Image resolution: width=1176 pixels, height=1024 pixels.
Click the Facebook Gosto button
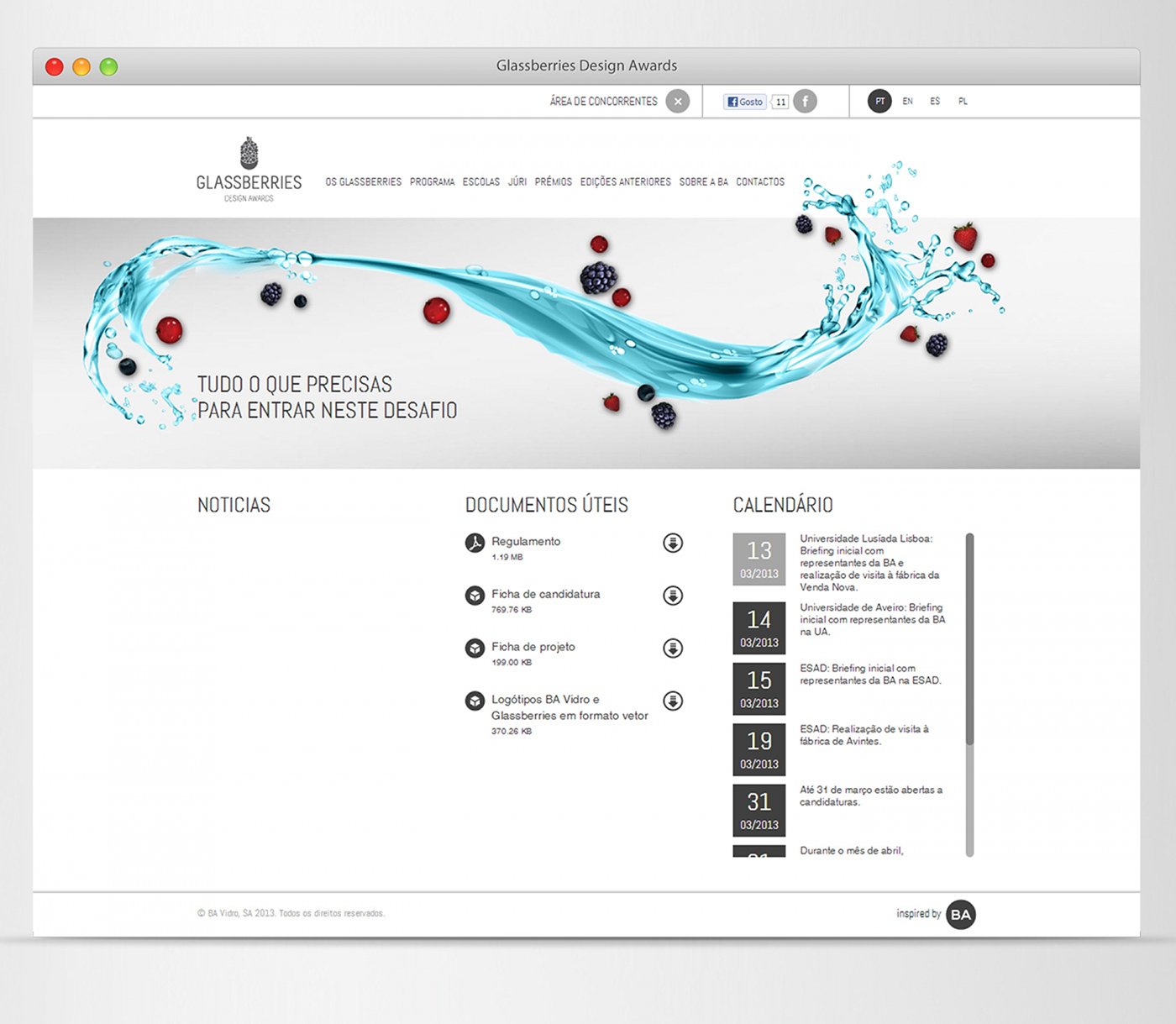pyautogui.click(x=744, y=101)
